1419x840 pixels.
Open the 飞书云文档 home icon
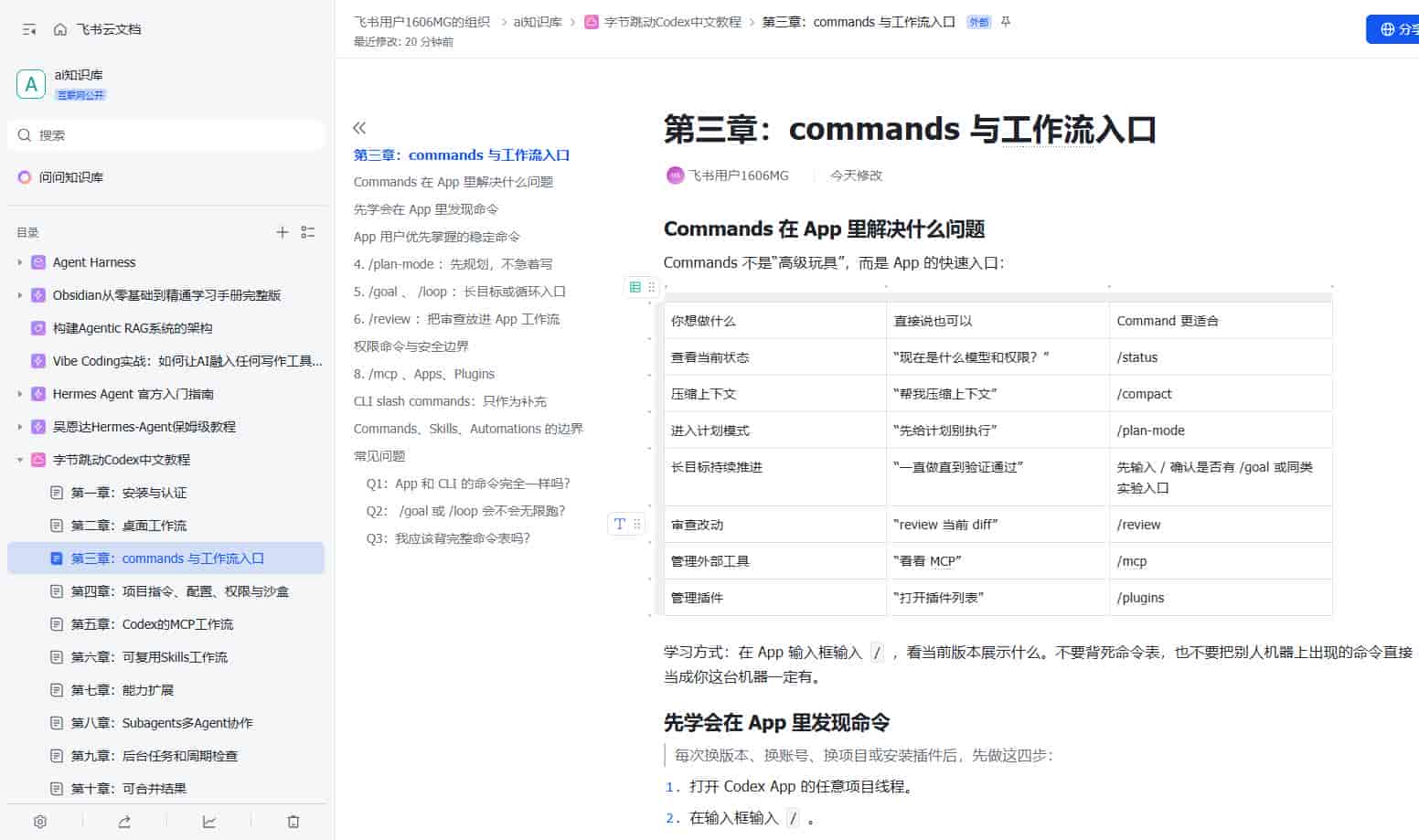click(x=60, y=29)
